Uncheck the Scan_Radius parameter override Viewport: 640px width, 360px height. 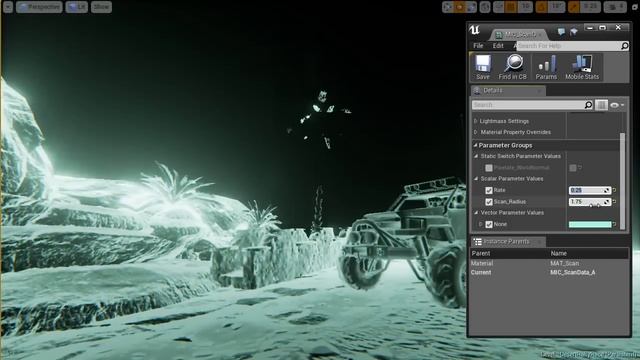489,202
